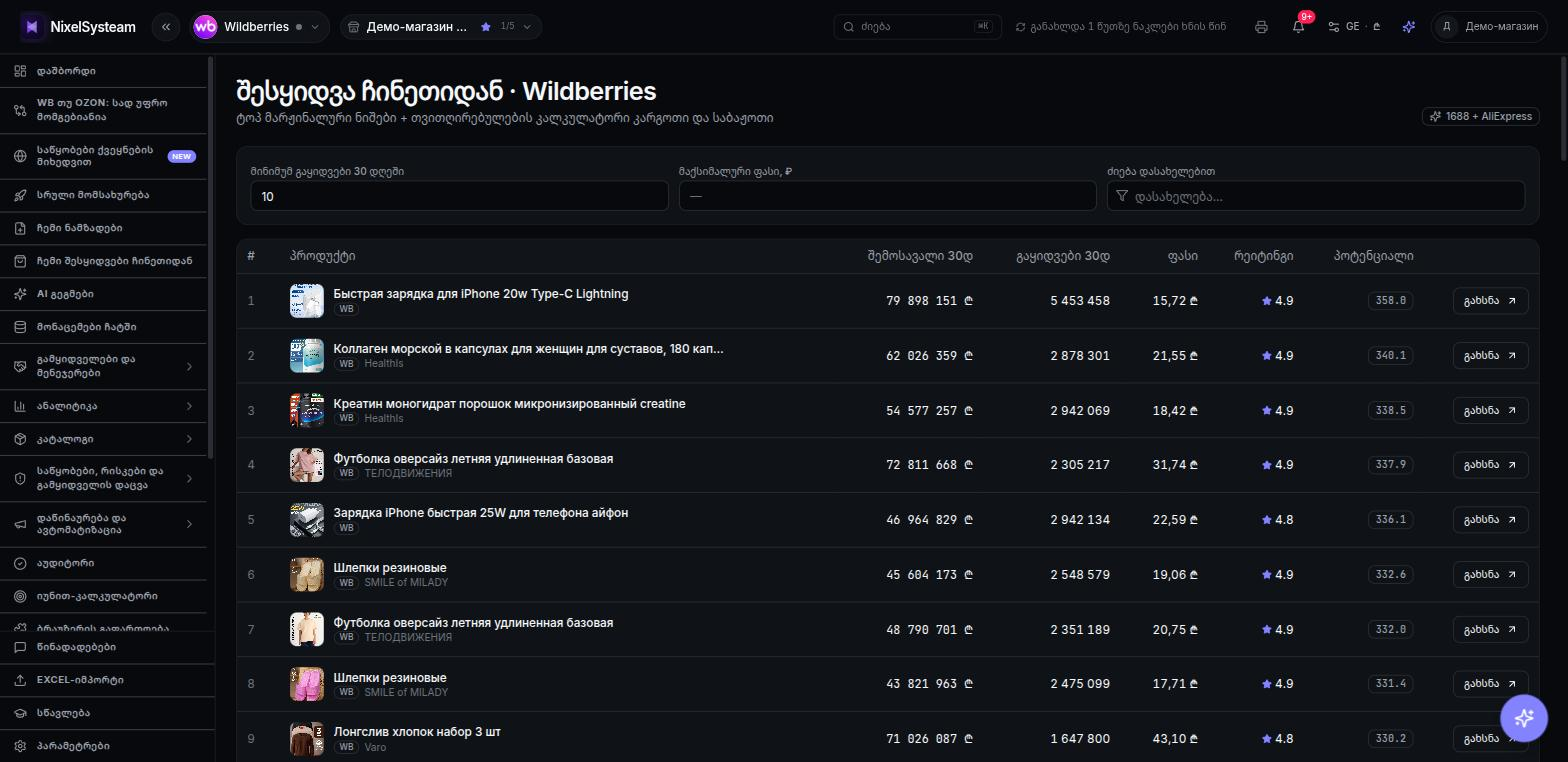Click the NEW badge in the sidebar
The width and height of the screenshot is (1568, 762).
coord(181,157)
